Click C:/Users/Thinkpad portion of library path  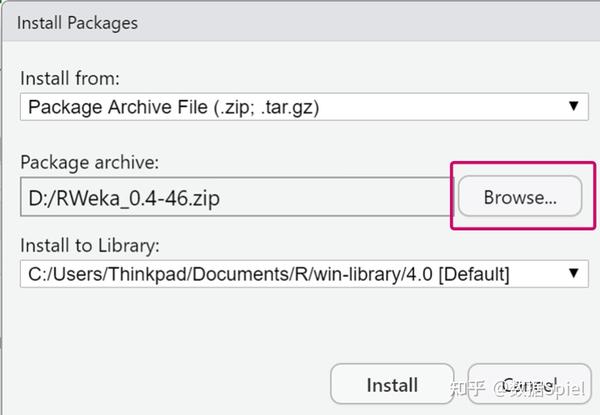[x=105, y=272]
